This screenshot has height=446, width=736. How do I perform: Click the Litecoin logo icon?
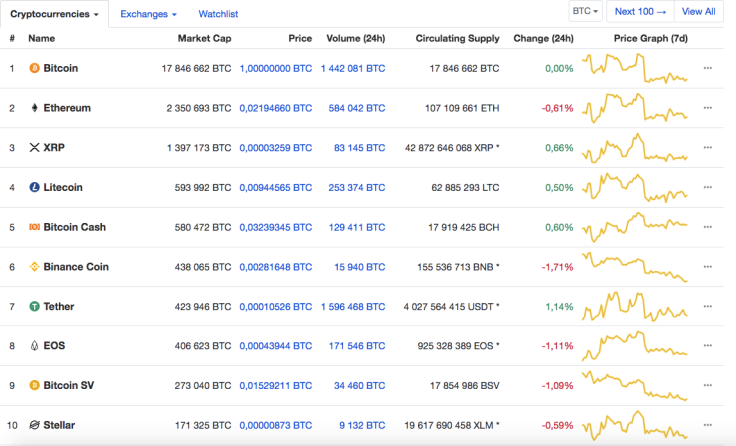click(x=34, y=187)
